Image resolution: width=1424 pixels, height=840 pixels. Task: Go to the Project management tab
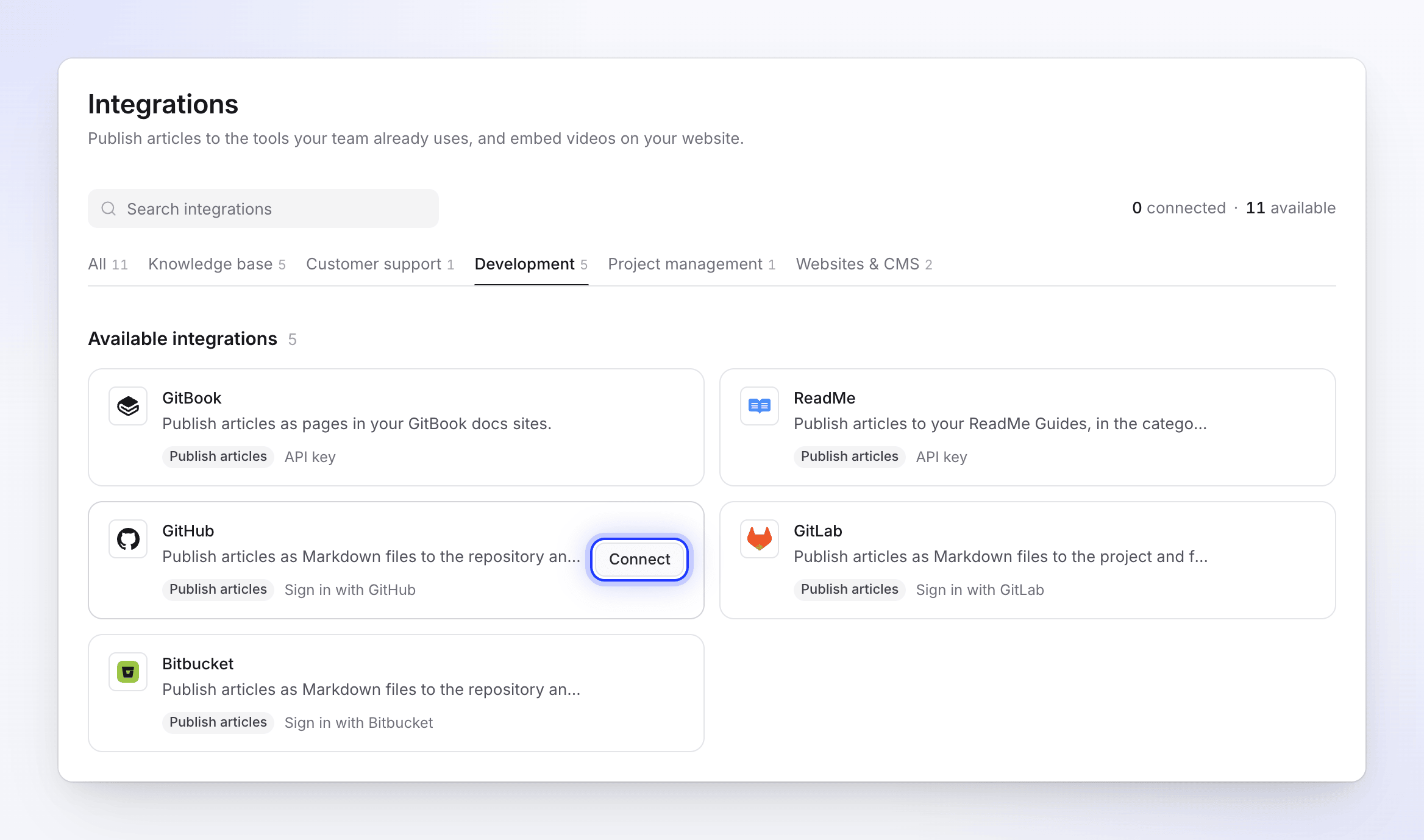click(692, 264)
